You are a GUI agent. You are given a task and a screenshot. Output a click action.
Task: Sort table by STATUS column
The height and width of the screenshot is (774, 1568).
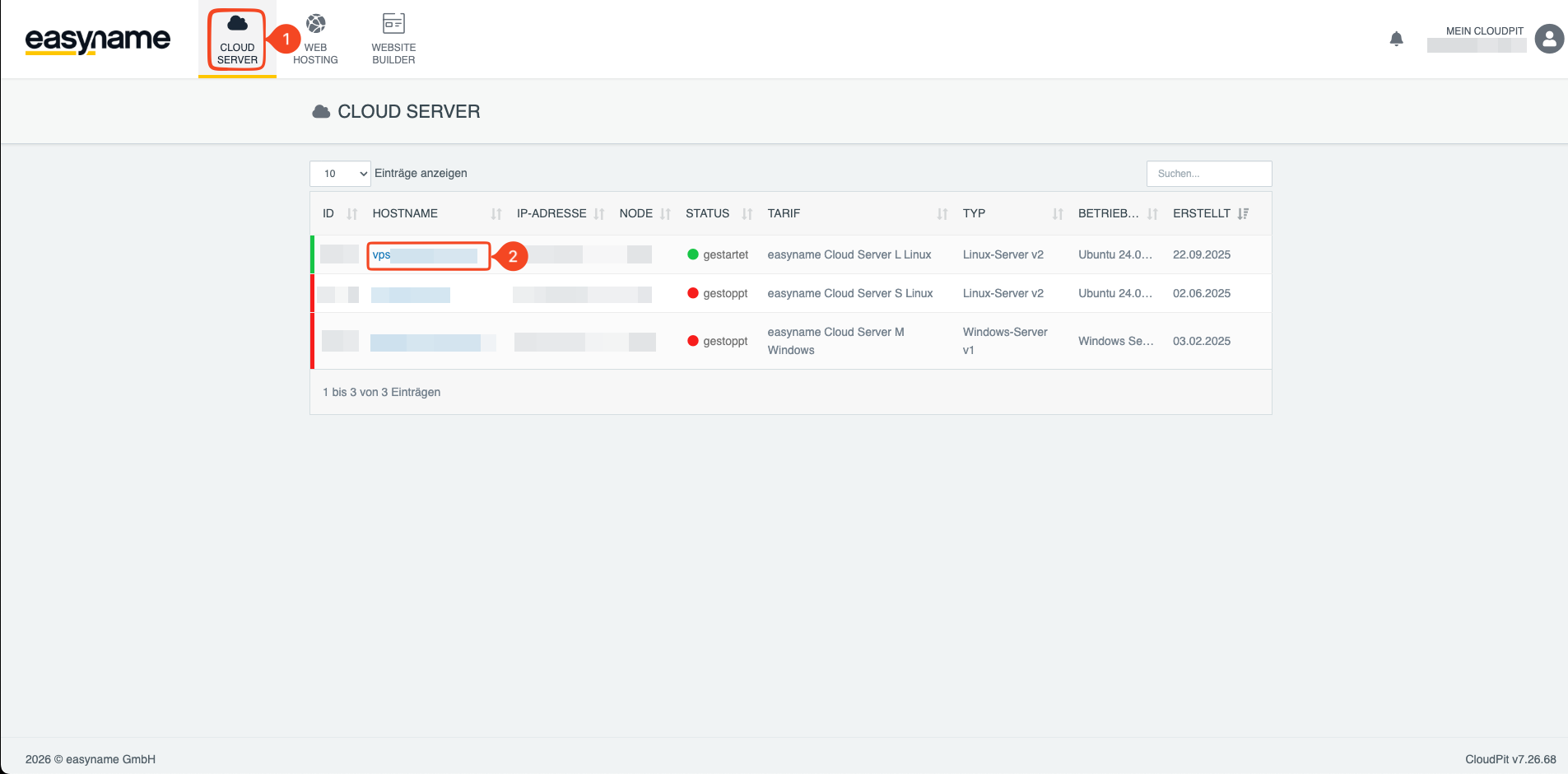[x=719, y=213]
